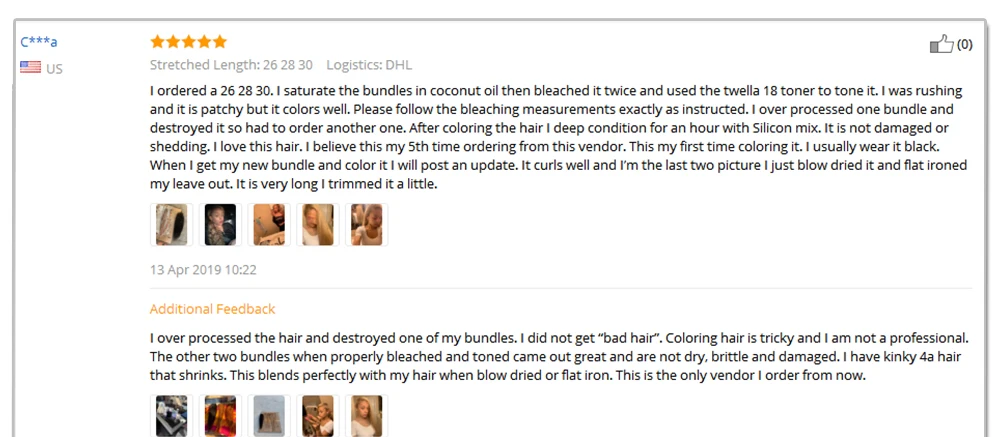The height and width of the screenshot is (437, 1000).
Task: Open the fourth review photo thumbnail
Action: (x=318, y=225)
